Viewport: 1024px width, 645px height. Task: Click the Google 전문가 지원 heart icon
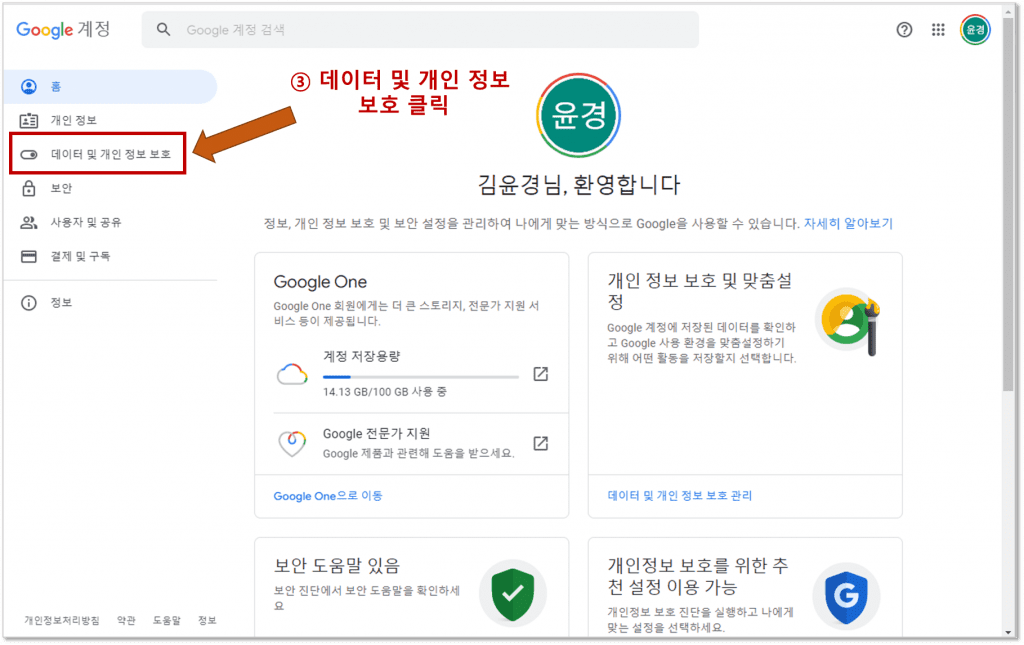pos(292,443)
